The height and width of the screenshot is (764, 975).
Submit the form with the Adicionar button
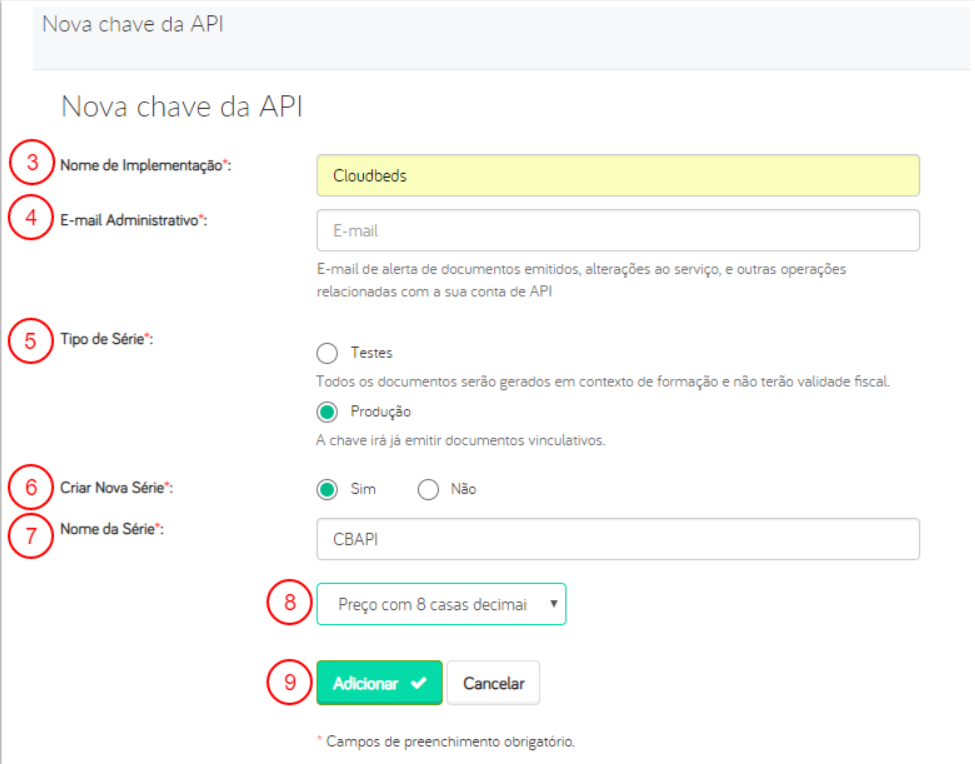coord(379,684)
